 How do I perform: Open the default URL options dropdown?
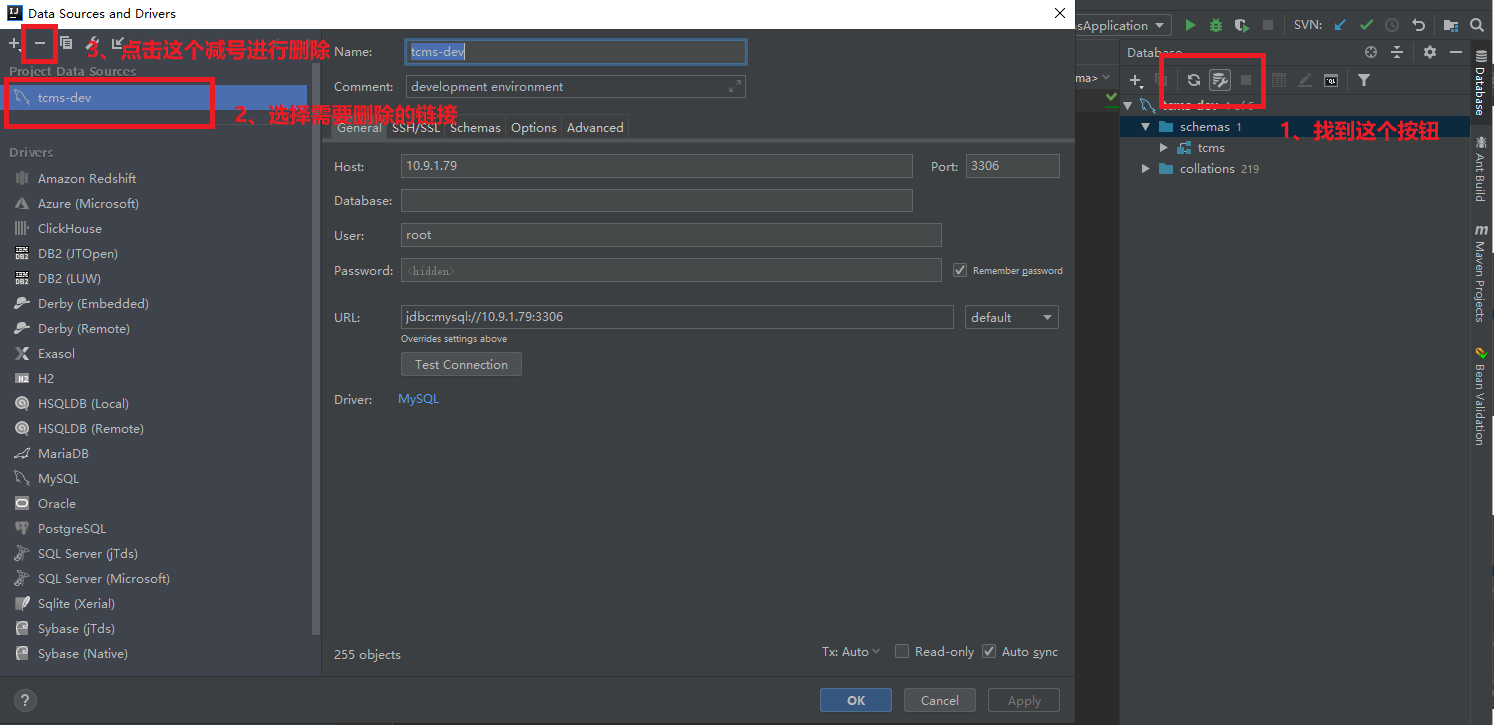1011,317
